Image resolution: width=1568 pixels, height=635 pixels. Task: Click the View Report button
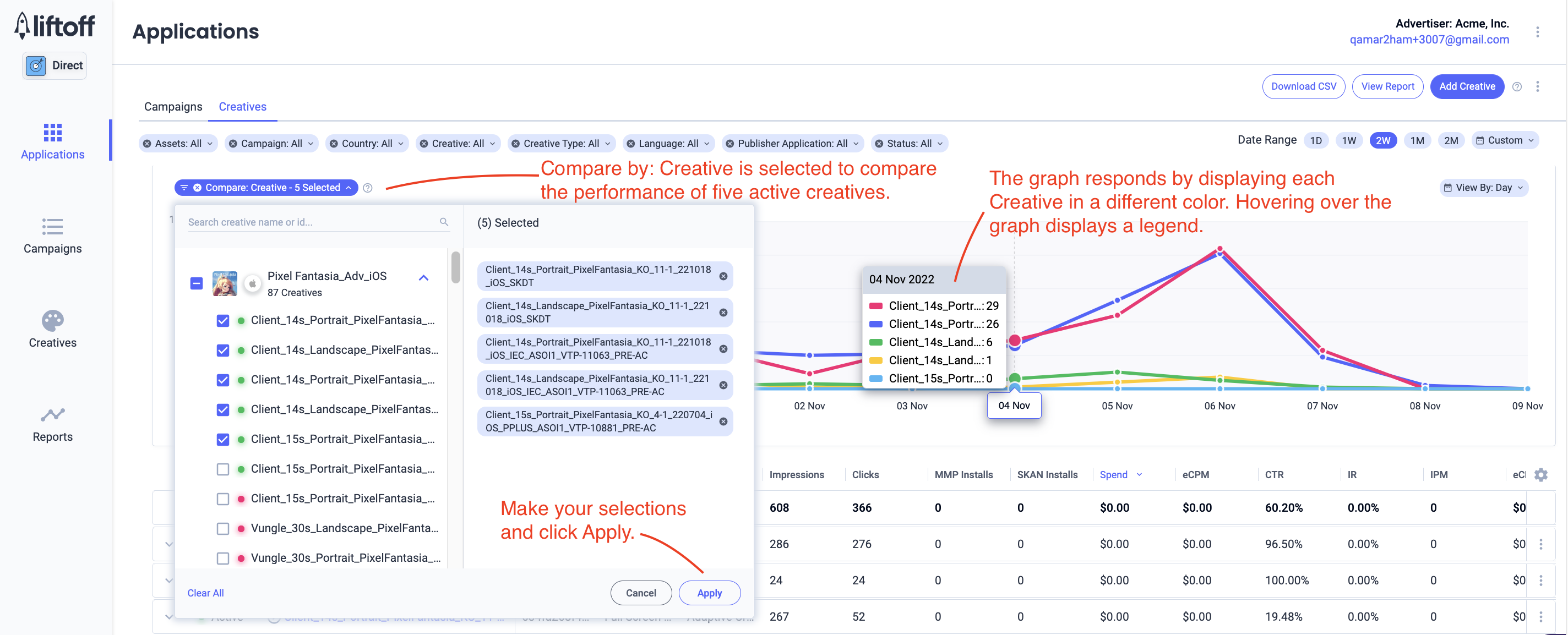pos(1387,86)
